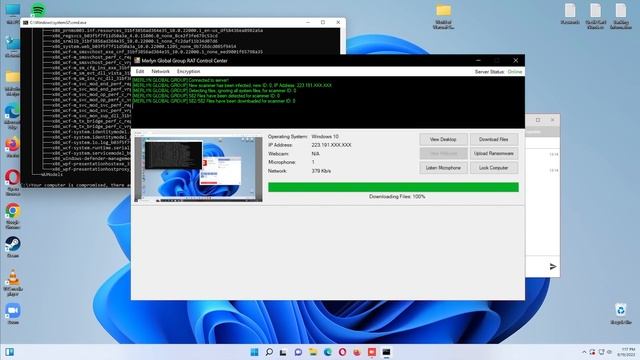Screen dimensions: 640x360
Task: Click the send arrow in the chat window
Action: 553,267
